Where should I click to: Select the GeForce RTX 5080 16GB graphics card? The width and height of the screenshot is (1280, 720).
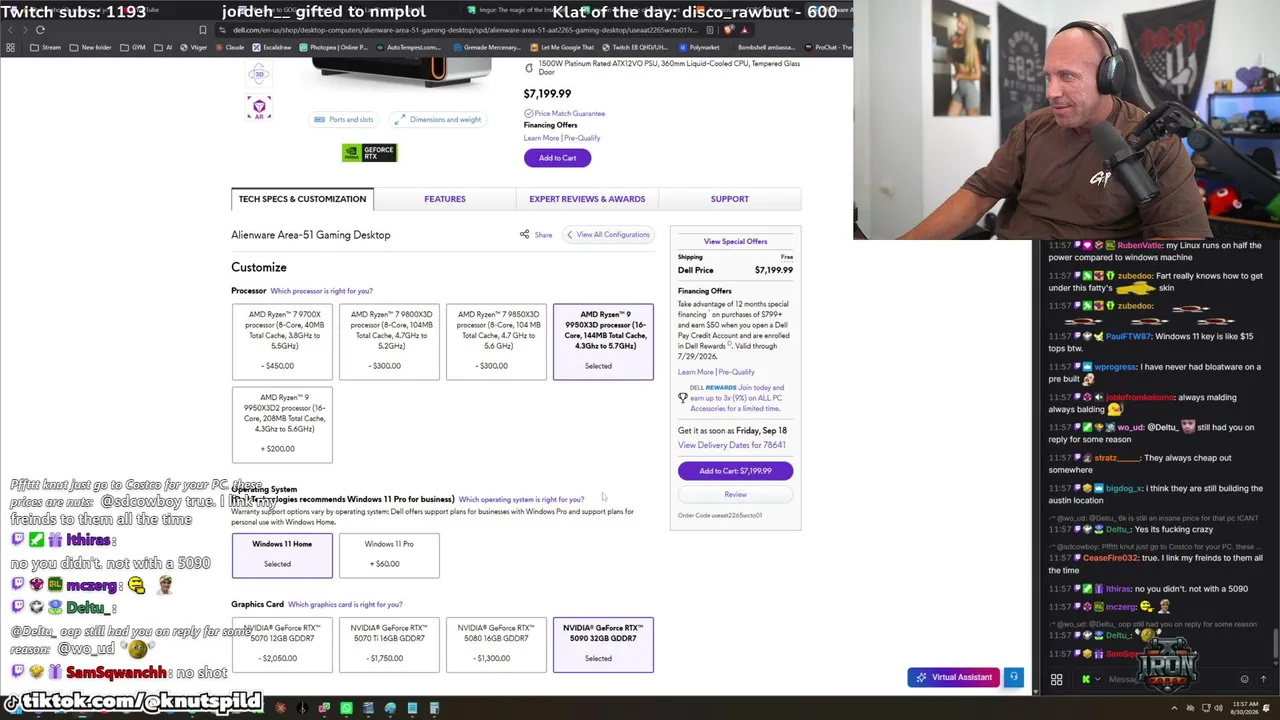click(496, 644)
